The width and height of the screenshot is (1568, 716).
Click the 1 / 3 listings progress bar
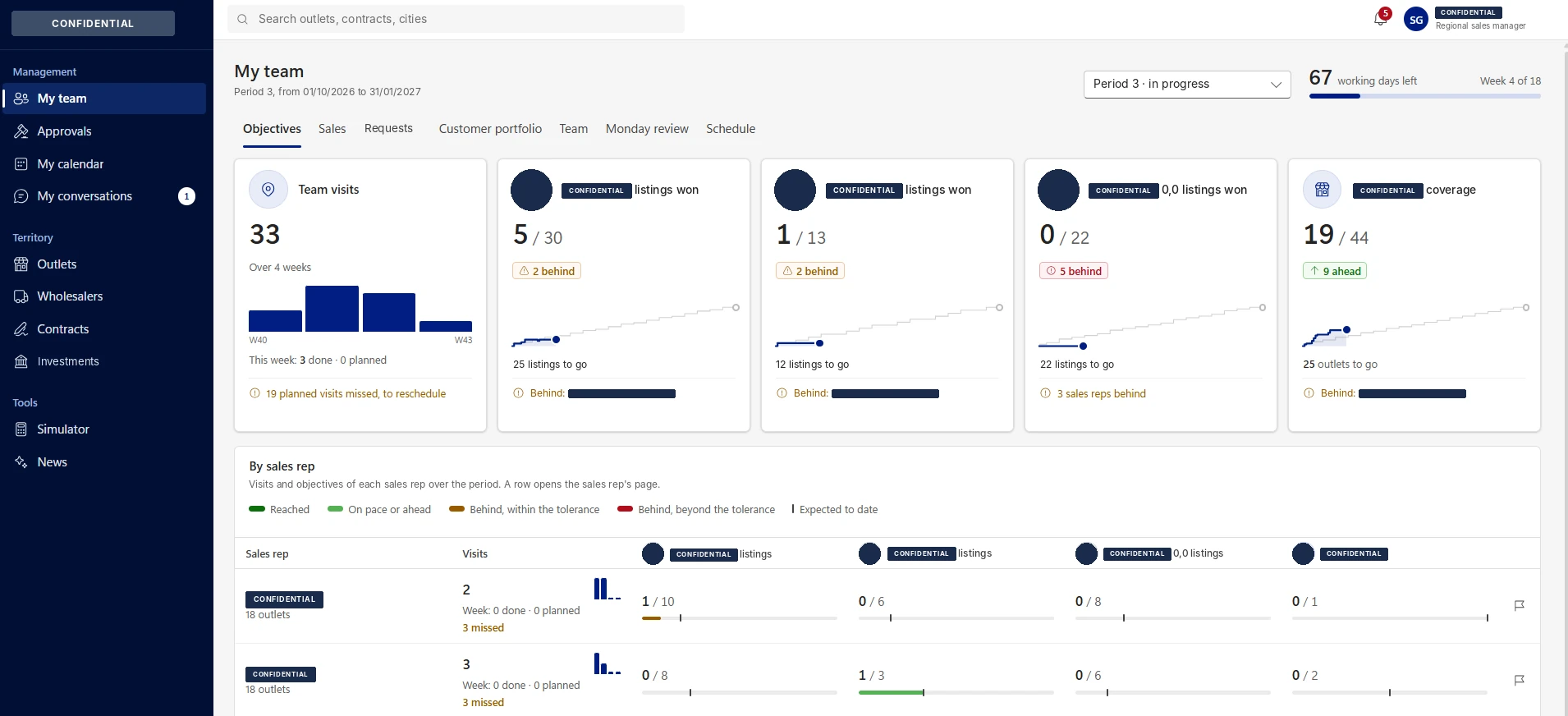pyautogui.click(x=956, y=692)
